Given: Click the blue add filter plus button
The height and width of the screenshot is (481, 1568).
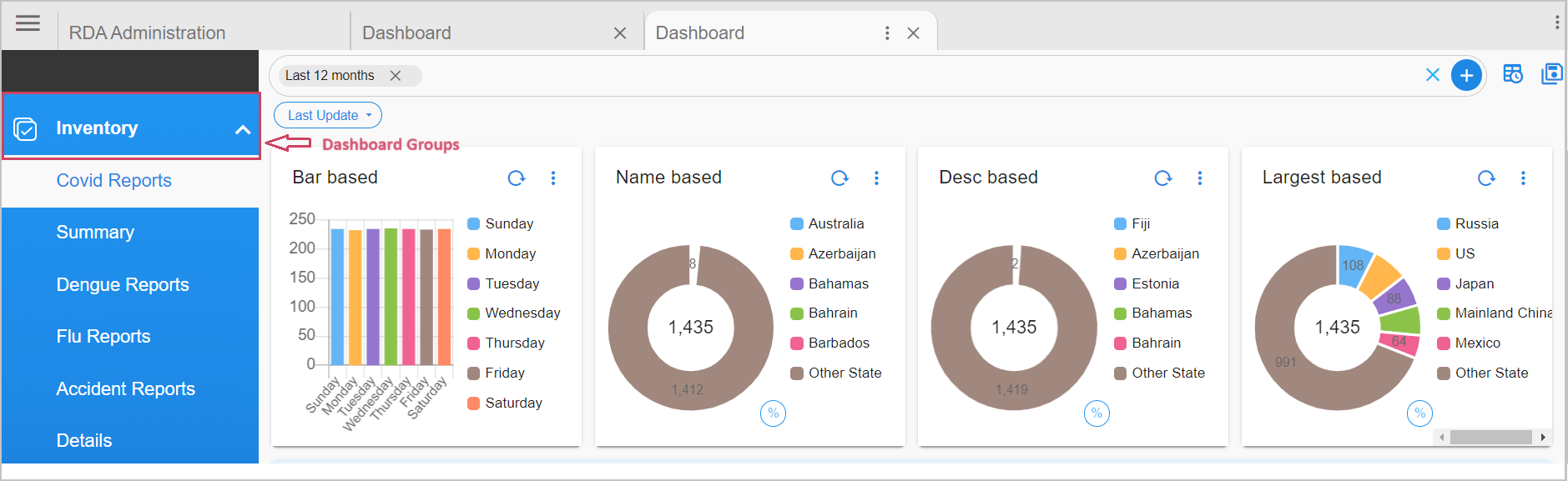Looking at the screenshot, I should coord(1466,75).
